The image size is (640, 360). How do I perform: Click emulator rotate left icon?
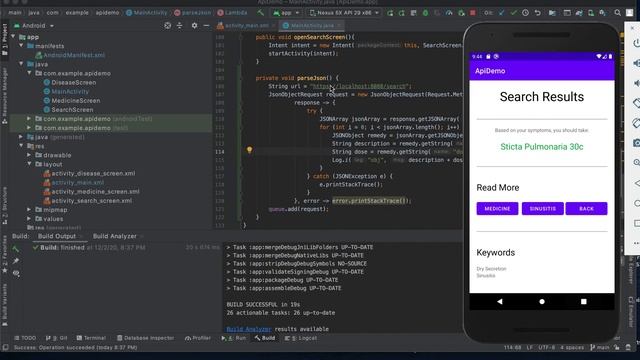636,103
